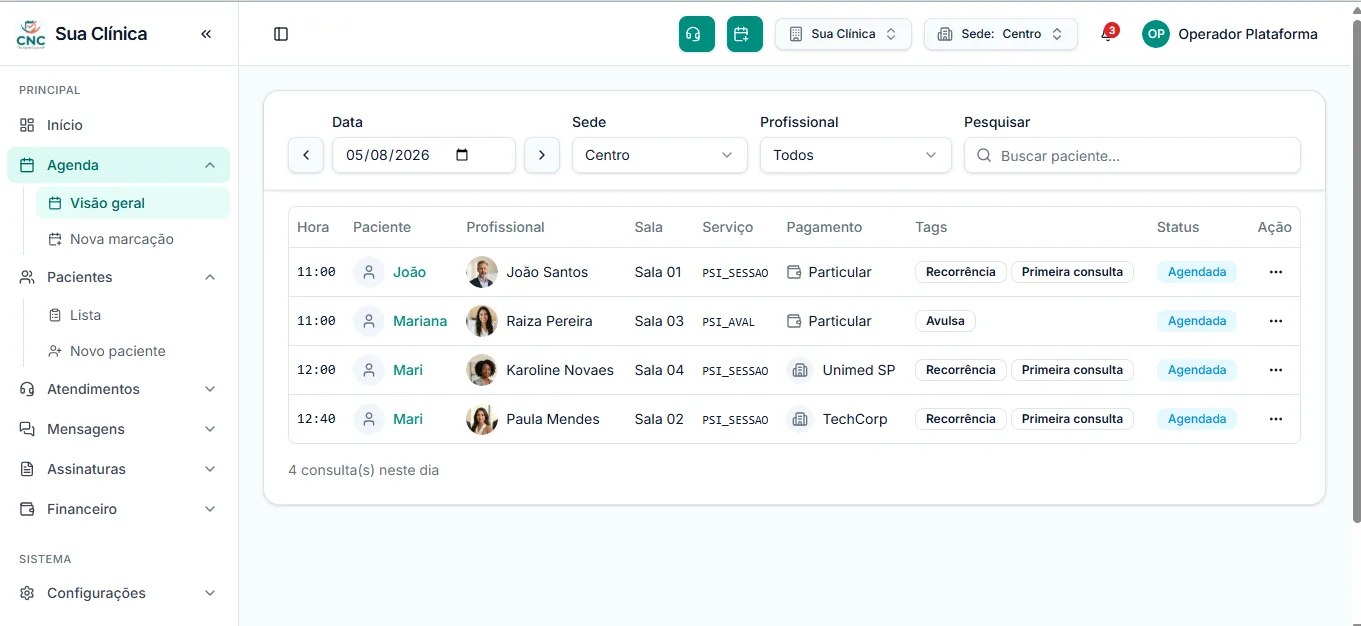
Task: Open the Sua Clínica selector in header
Action: click(x=843, y=34)
